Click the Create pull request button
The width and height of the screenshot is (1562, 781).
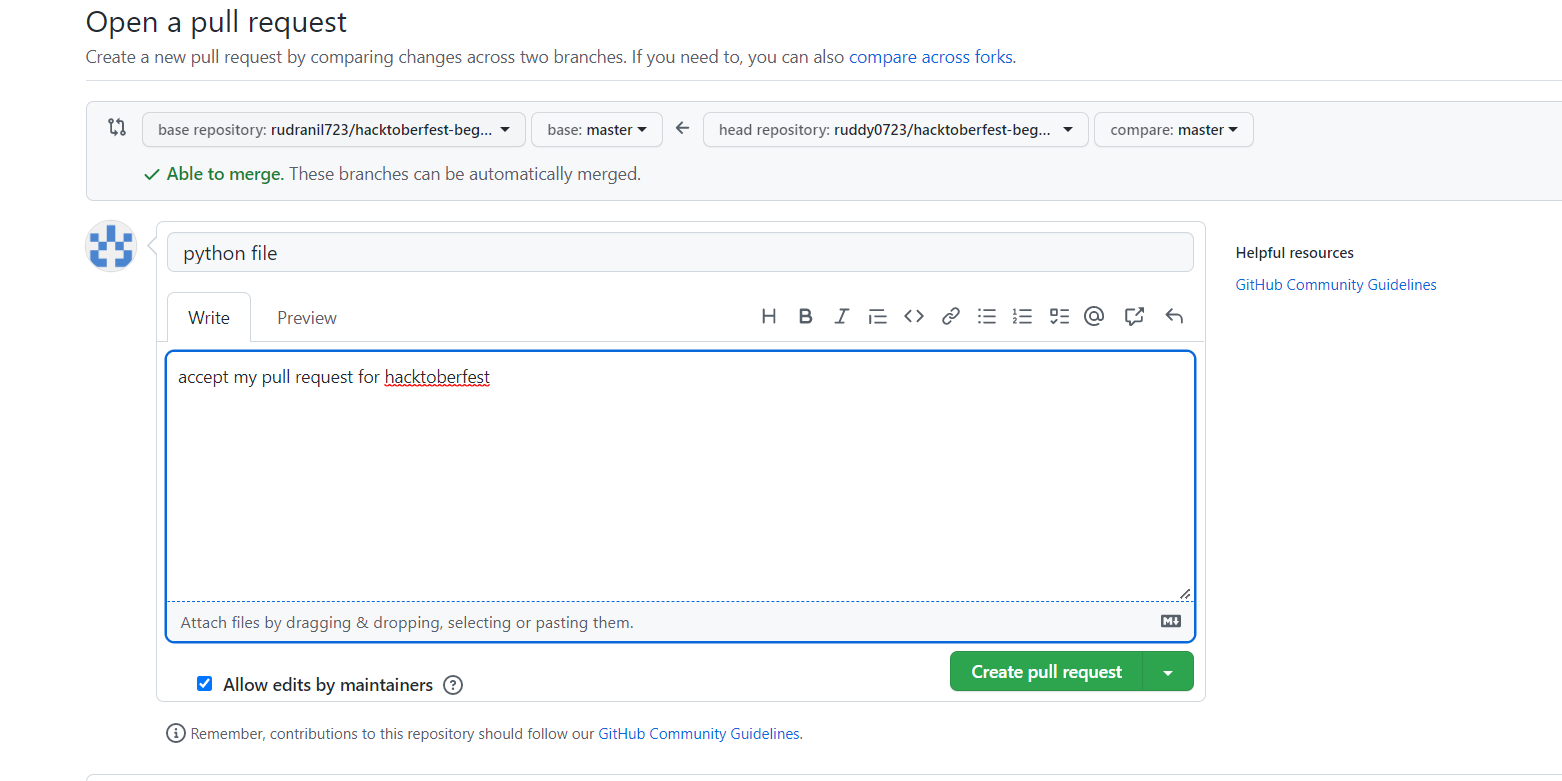tap(1046, 672)
